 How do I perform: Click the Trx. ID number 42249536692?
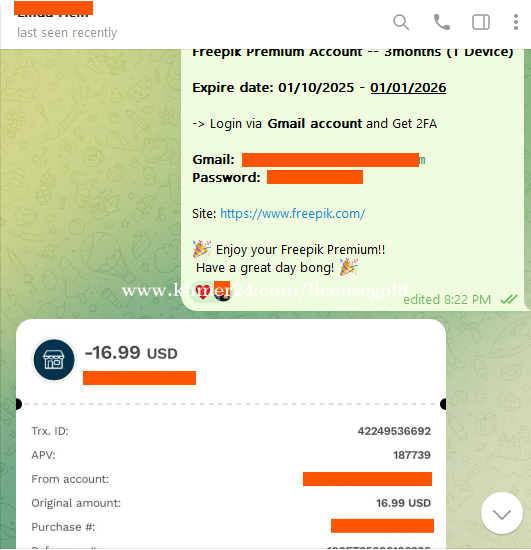coord(394,431)
